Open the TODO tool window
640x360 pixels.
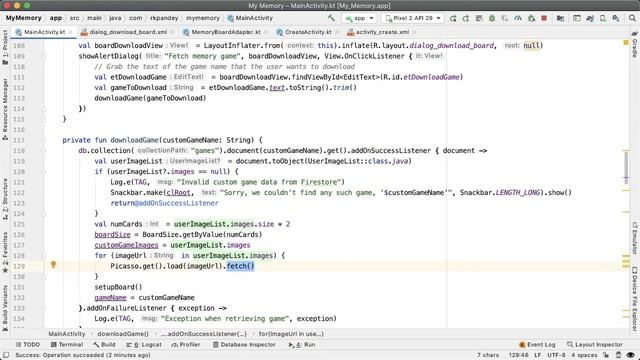28,344
